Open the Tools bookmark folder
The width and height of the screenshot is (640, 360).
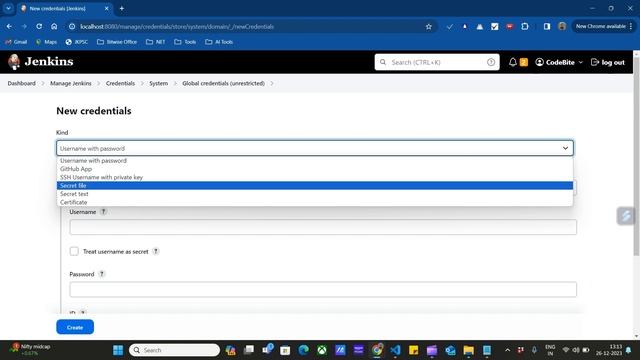click(x=185, y=42)
